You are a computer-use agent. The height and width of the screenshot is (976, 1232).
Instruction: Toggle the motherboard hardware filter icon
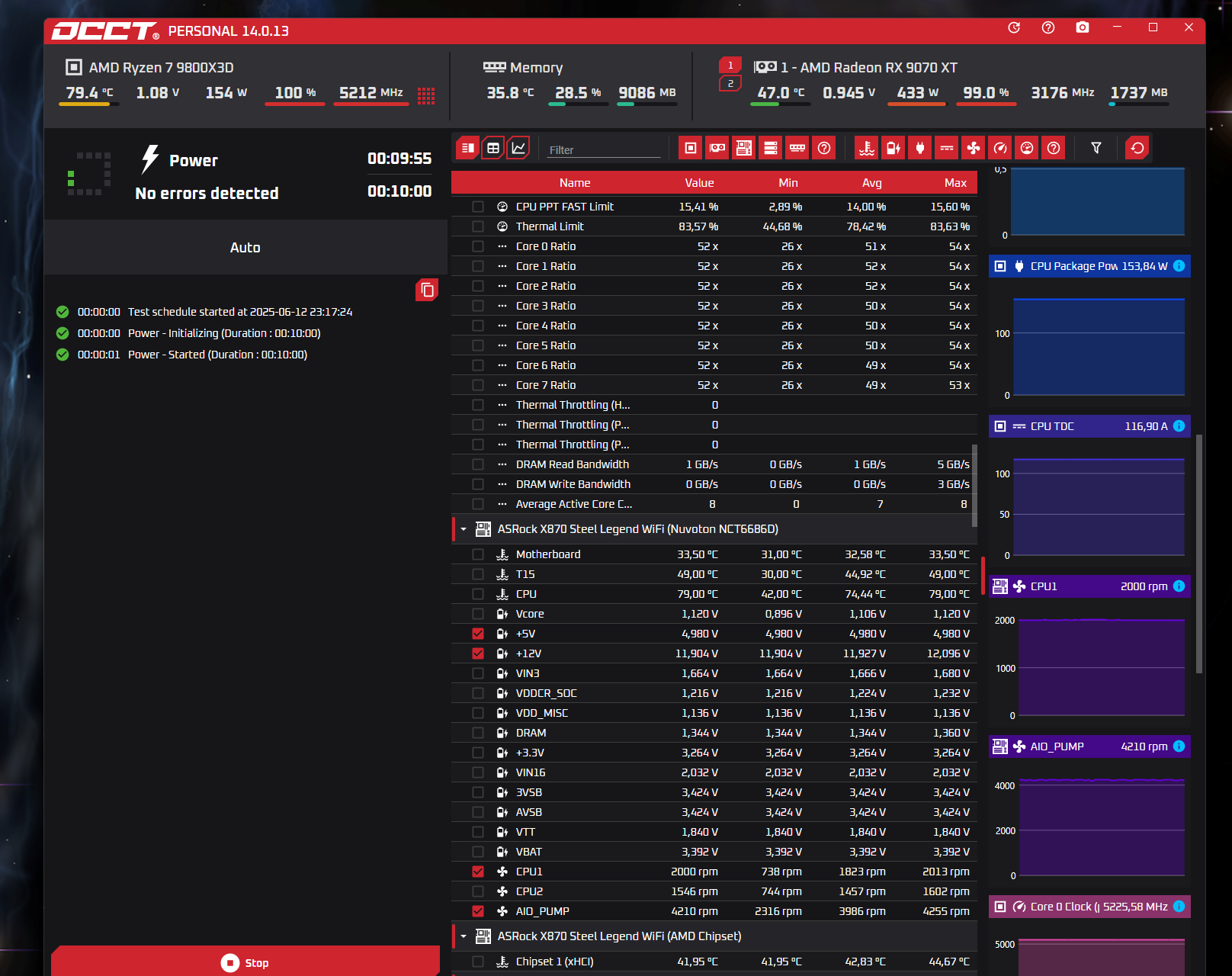click(744, 148)
